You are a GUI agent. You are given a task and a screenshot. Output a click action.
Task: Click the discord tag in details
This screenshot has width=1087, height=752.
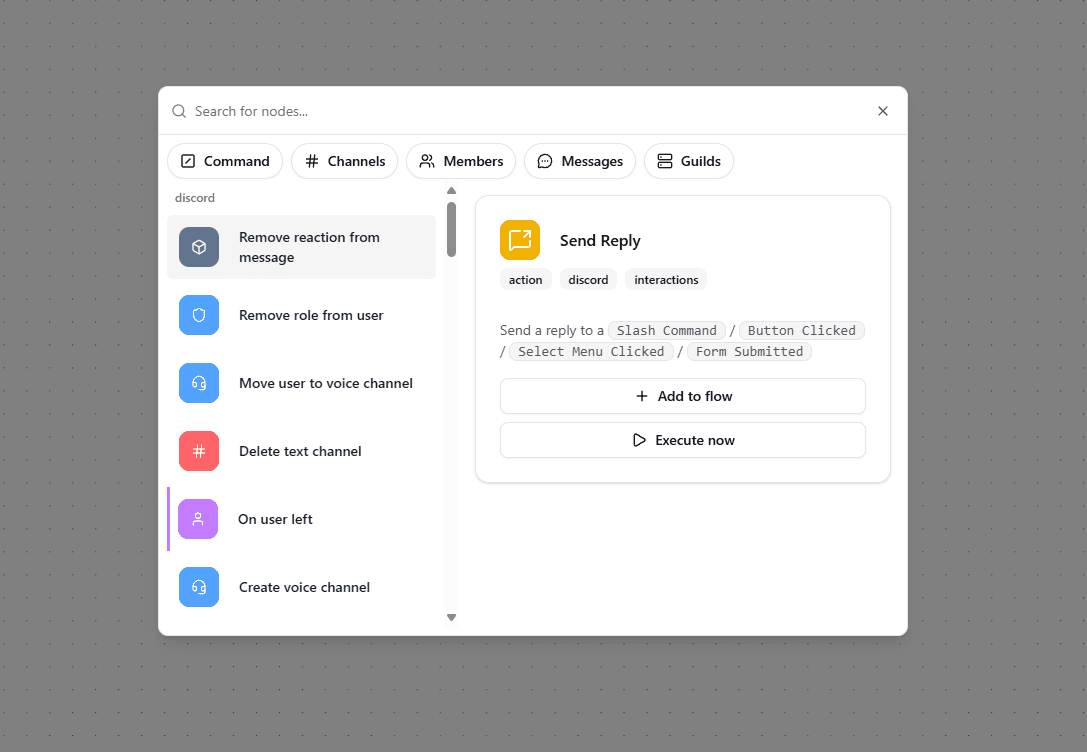click(588, 279)
